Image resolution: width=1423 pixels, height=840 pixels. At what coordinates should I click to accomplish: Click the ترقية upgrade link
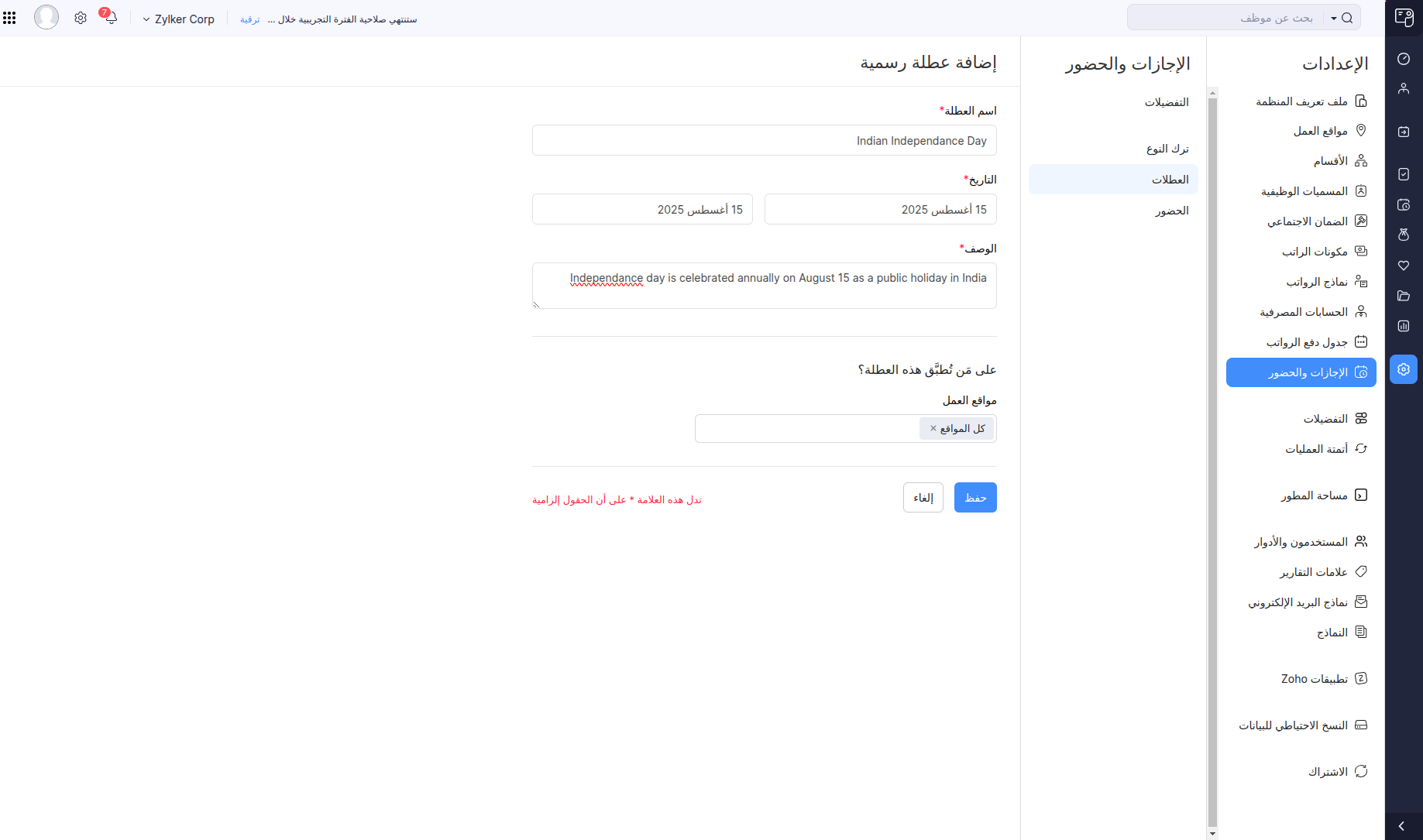tap(249, 19)
